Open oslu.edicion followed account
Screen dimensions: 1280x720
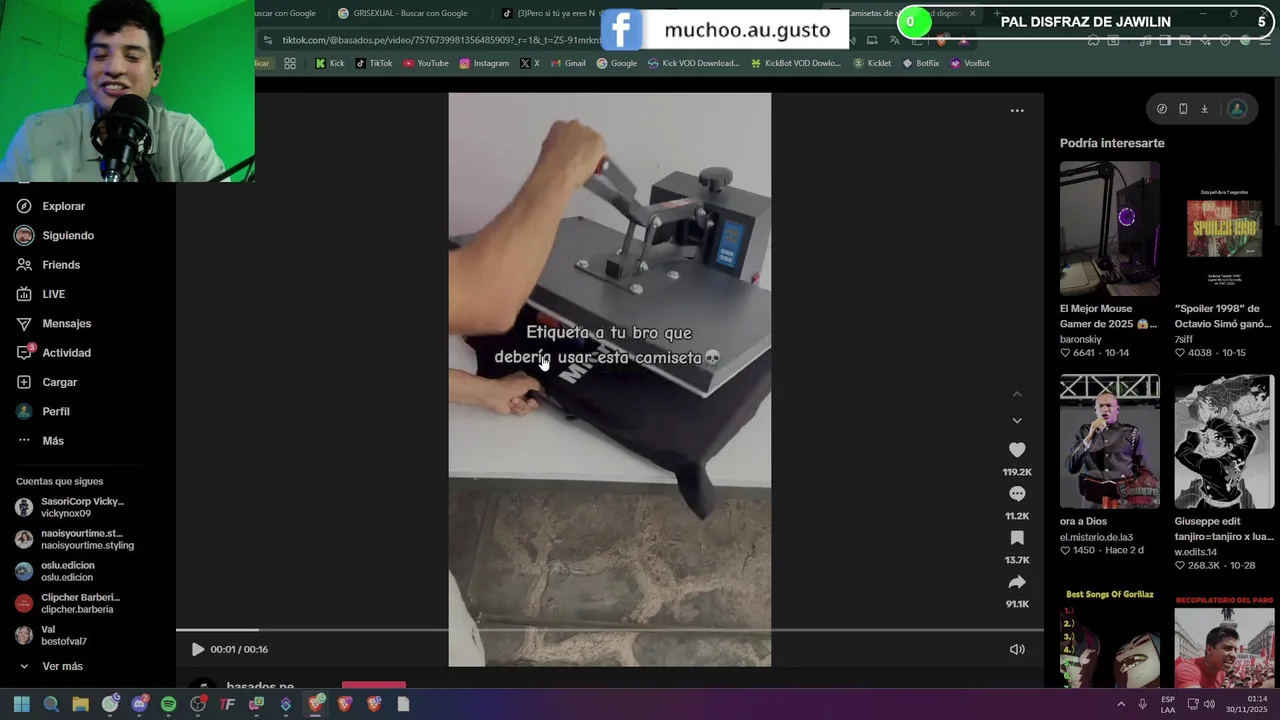[60, 571]
